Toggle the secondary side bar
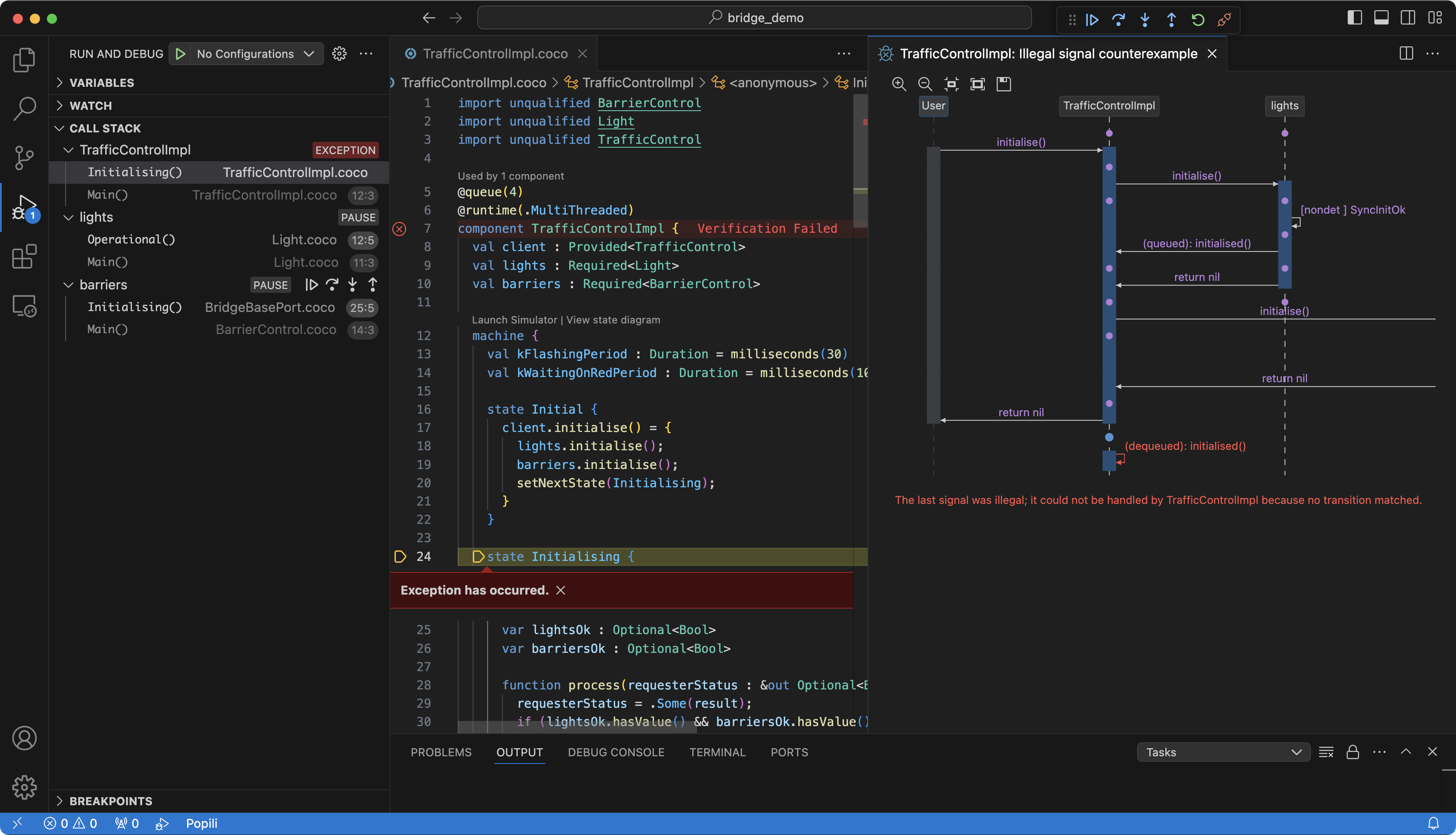1456x835 pixels. point(1408,18)
